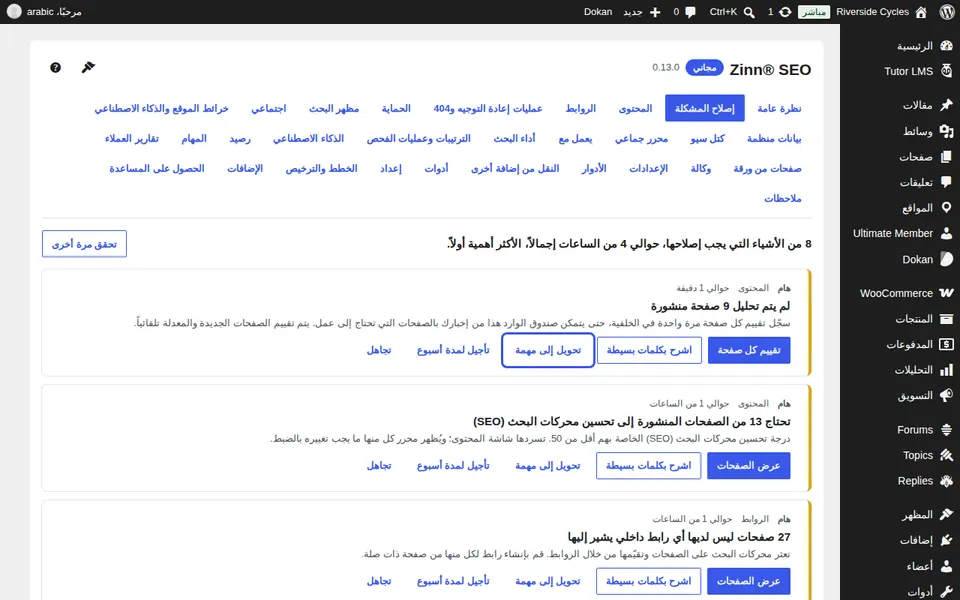Screen dimensions: 960x600
Task: Open the مظهر البحث tab
Action: tap(334, 108)
